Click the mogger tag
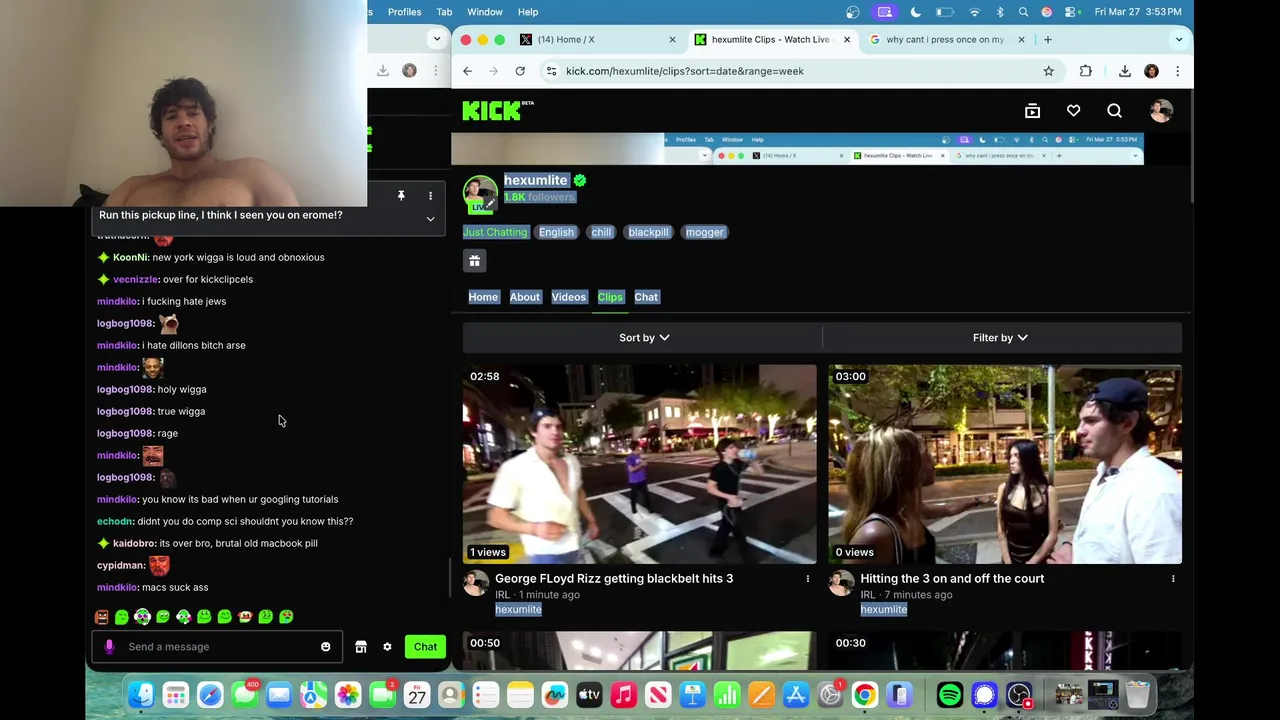Viewport: 1280px width, 720px height. (704, 232)
